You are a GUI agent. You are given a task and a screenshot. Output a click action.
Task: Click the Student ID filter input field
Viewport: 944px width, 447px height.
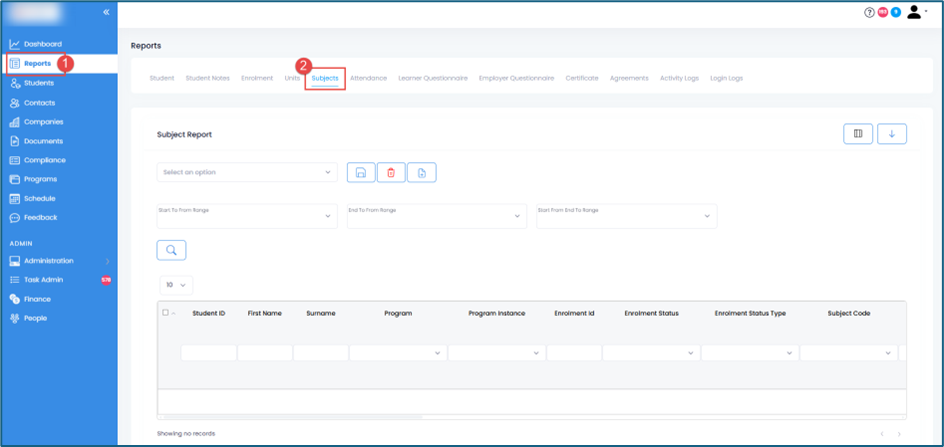tap(208, 353)
